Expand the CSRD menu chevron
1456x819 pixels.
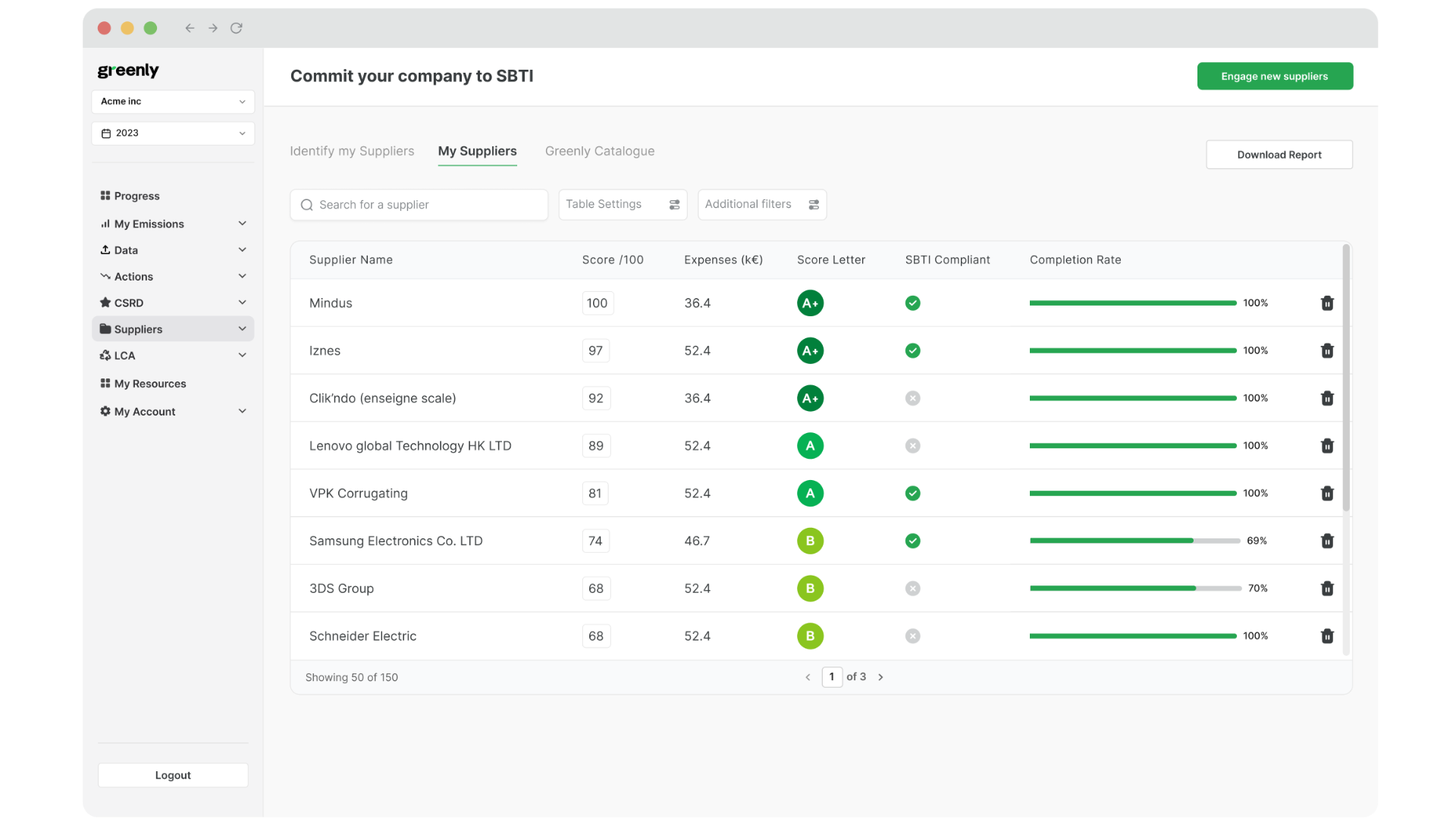pyautogui.click(x=242, y=303)
